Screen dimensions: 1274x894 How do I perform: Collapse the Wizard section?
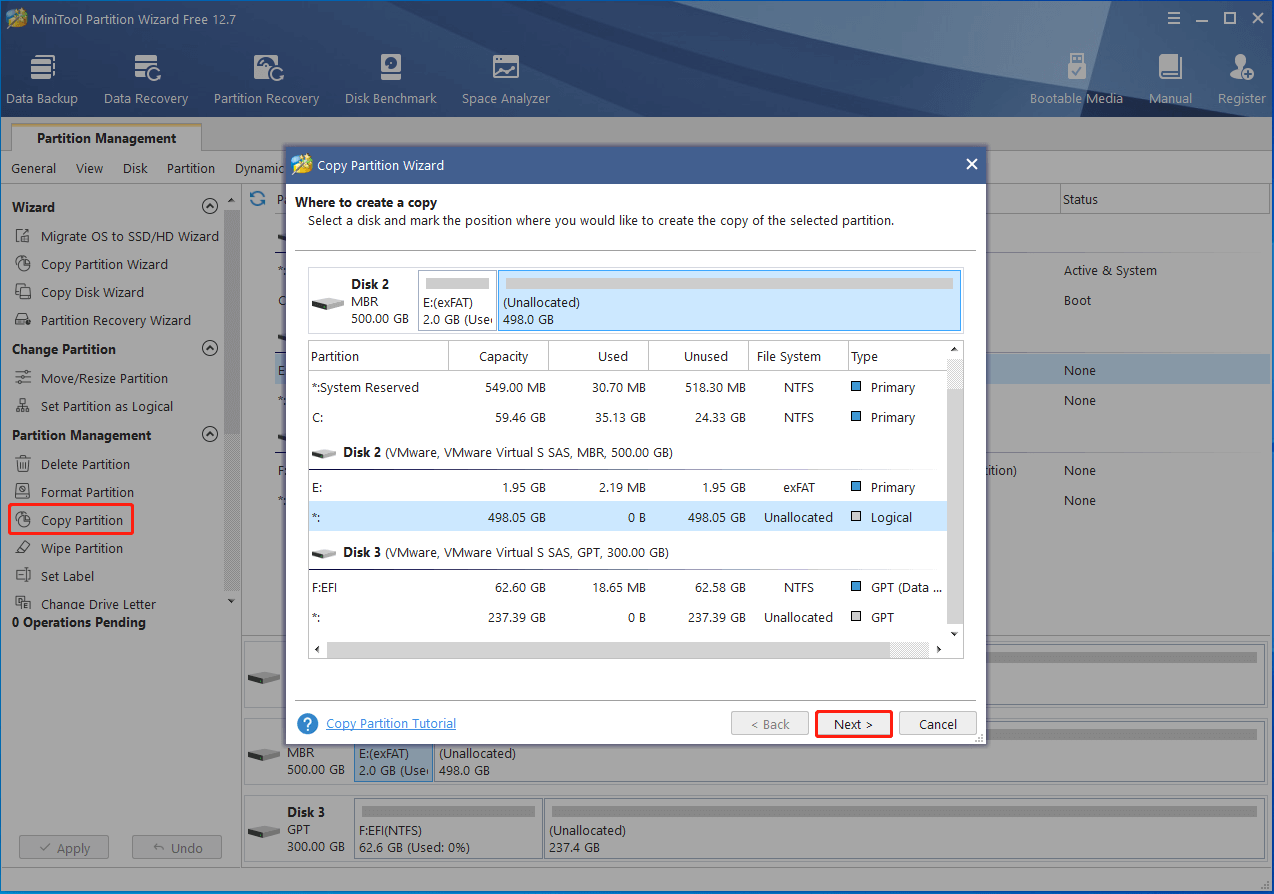click(x=210, y=207)
